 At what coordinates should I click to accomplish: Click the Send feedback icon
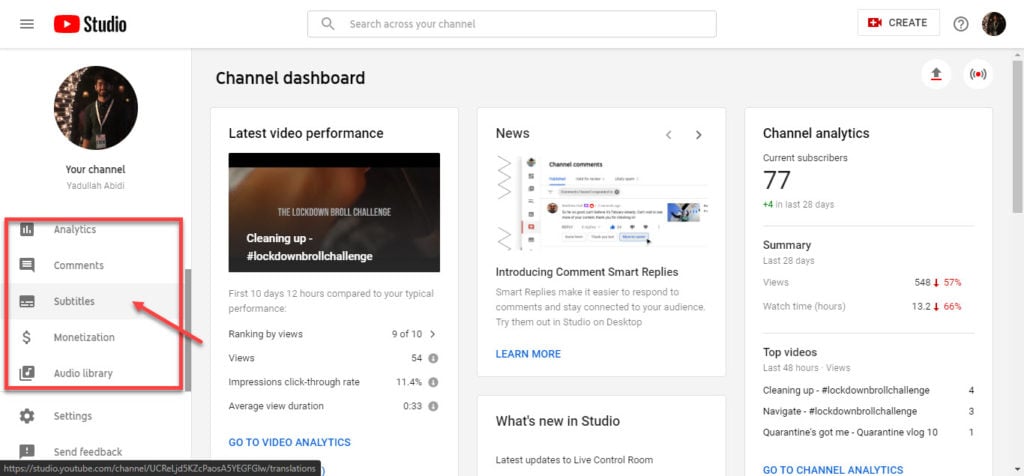(27, 451)
